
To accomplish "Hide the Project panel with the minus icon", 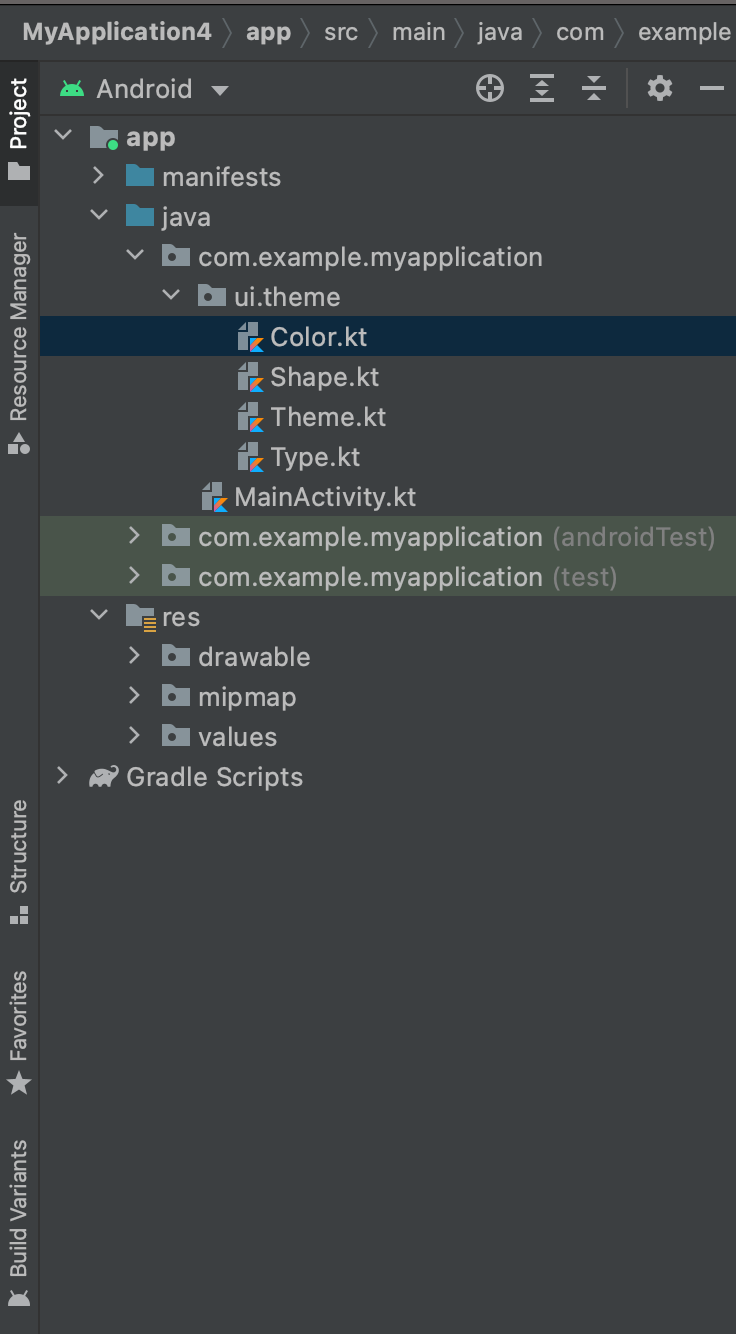I will (x=711, y=89).
